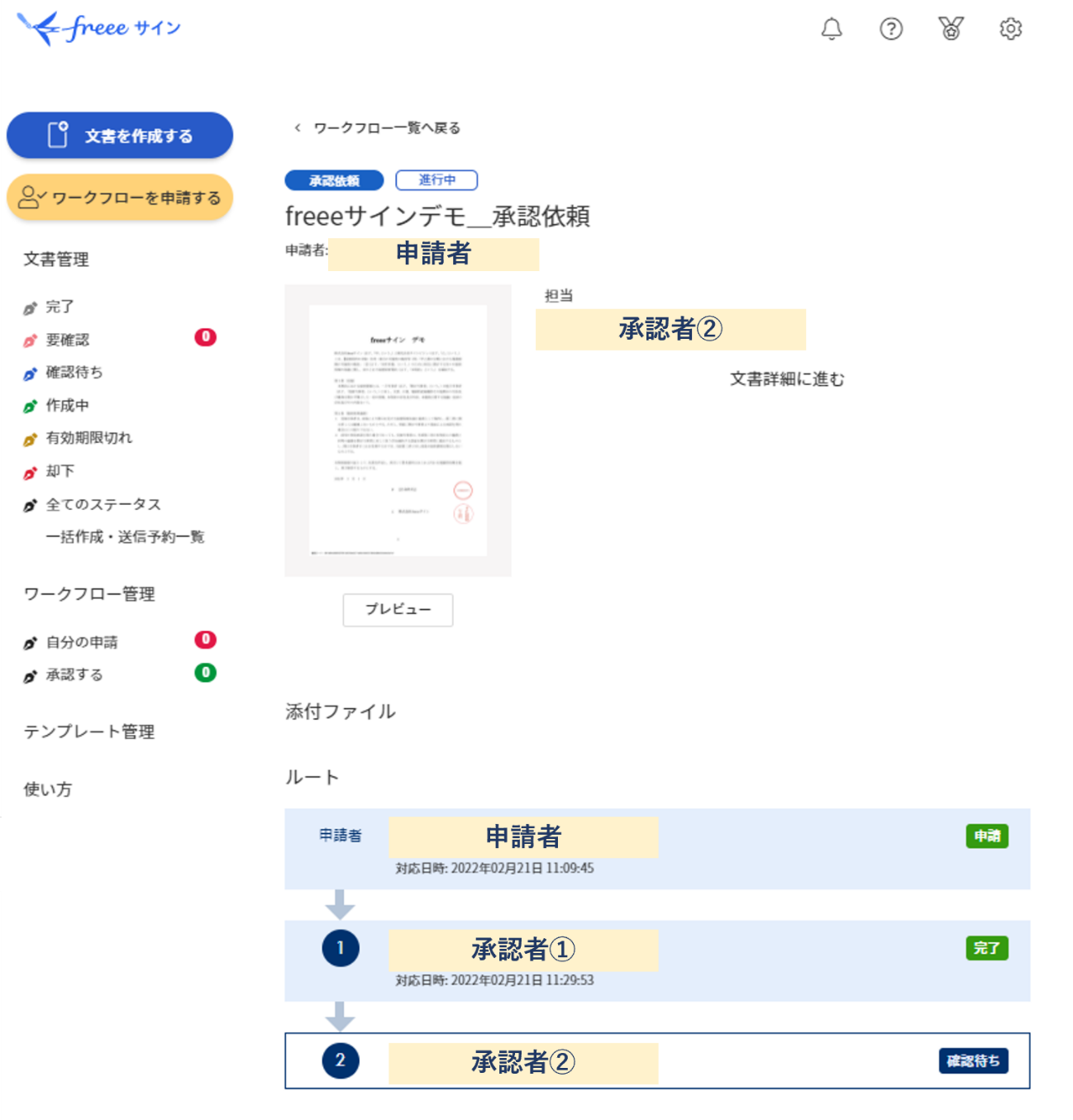Return via ワークフロー一覧へ戻る link

[387, 128]
